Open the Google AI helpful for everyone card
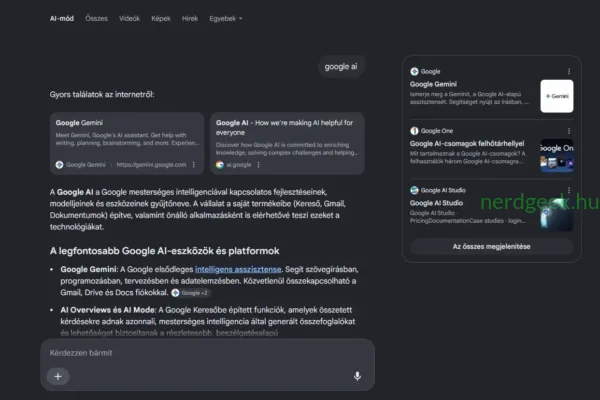The height and width of the screenshot is (400, 600). coord(287,144)
